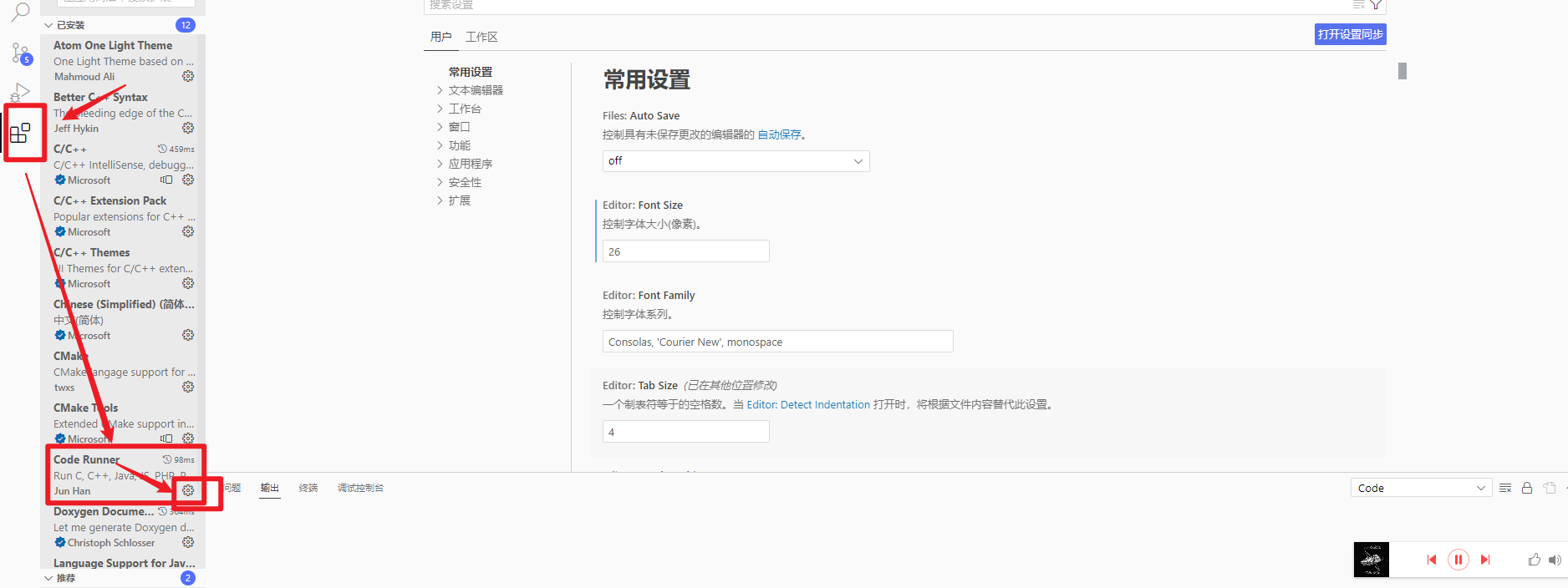This screenshot has height=588, width=1568.
Task: Click the volume speaker icon in music player
Action: coord(1555,560)
